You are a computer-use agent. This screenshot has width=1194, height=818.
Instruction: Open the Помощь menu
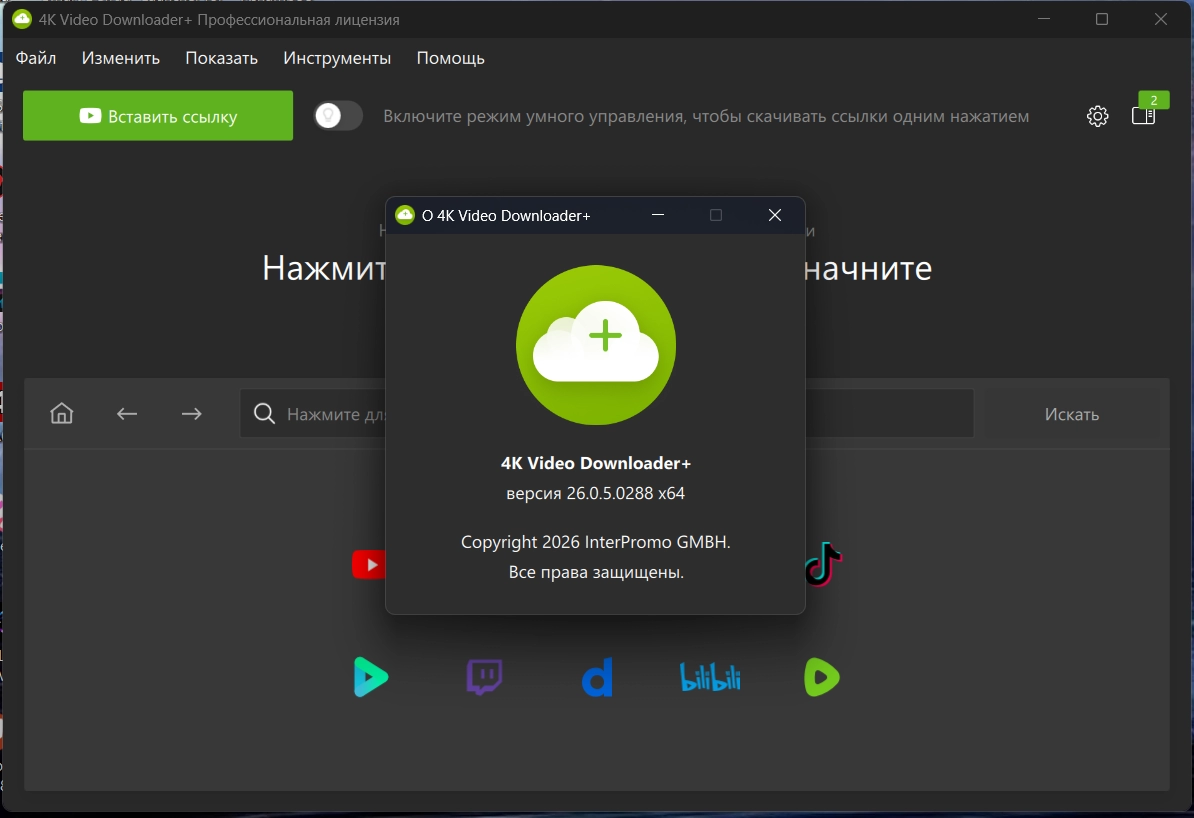tap(451, 58)
